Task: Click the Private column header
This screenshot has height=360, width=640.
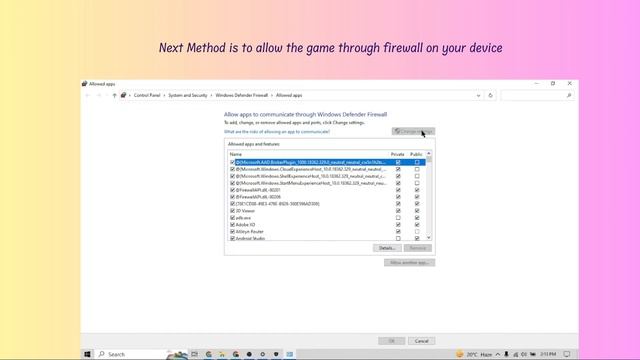Action: click(398, 154)
